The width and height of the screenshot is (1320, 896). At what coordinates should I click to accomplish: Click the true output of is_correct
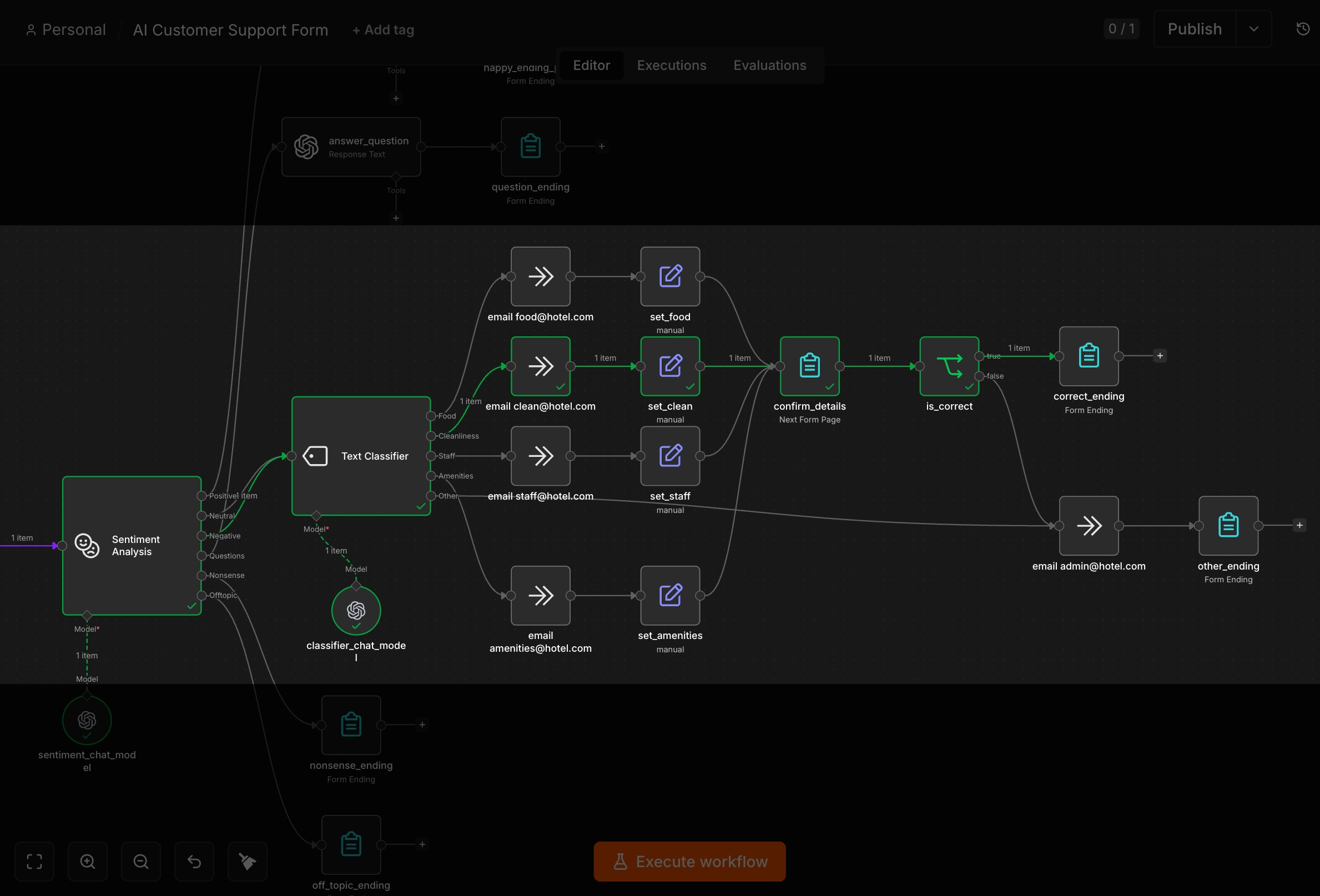979,356
